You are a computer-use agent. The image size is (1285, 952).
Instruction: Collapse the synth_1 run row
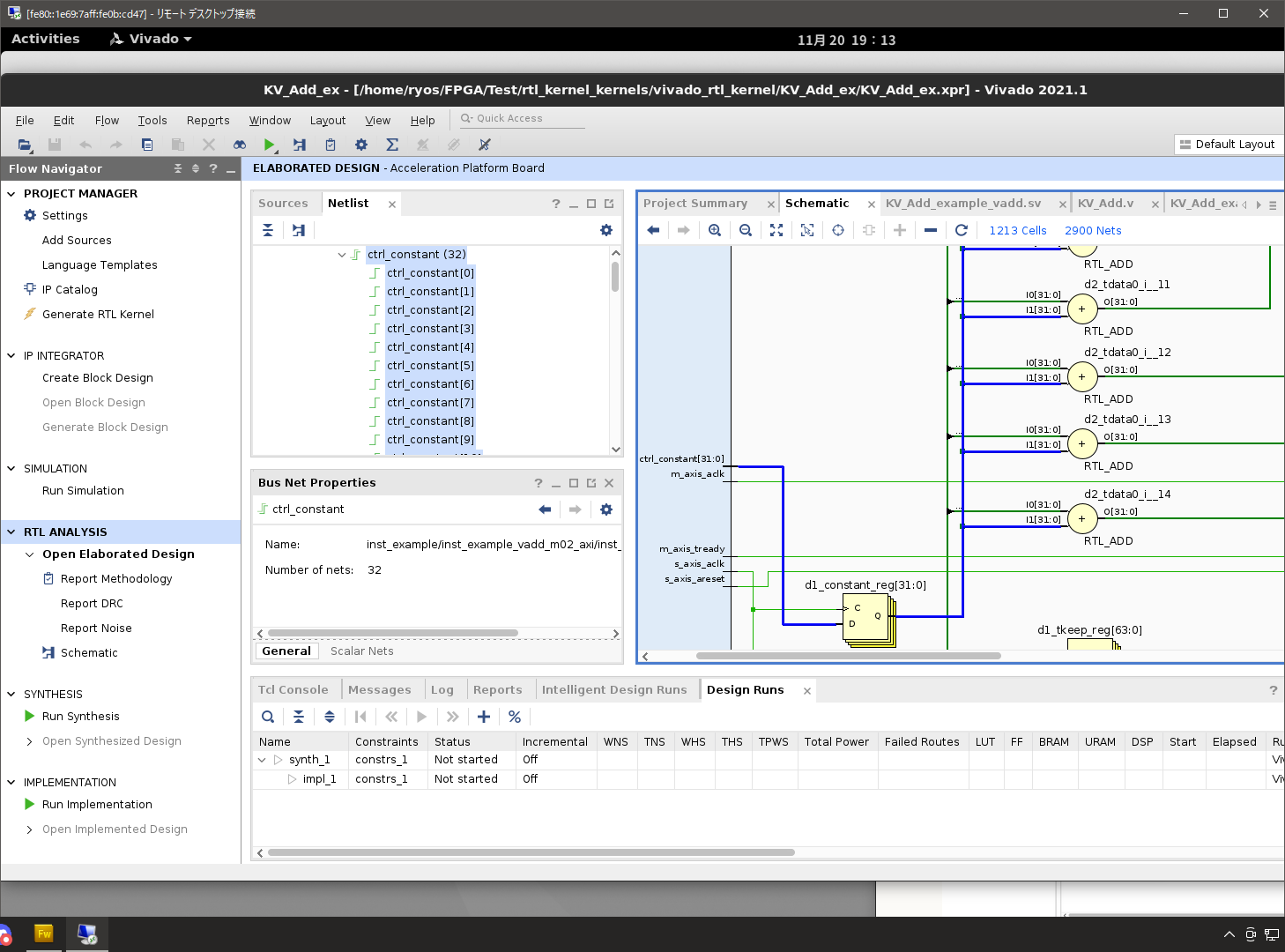click(x=262, y=760)
